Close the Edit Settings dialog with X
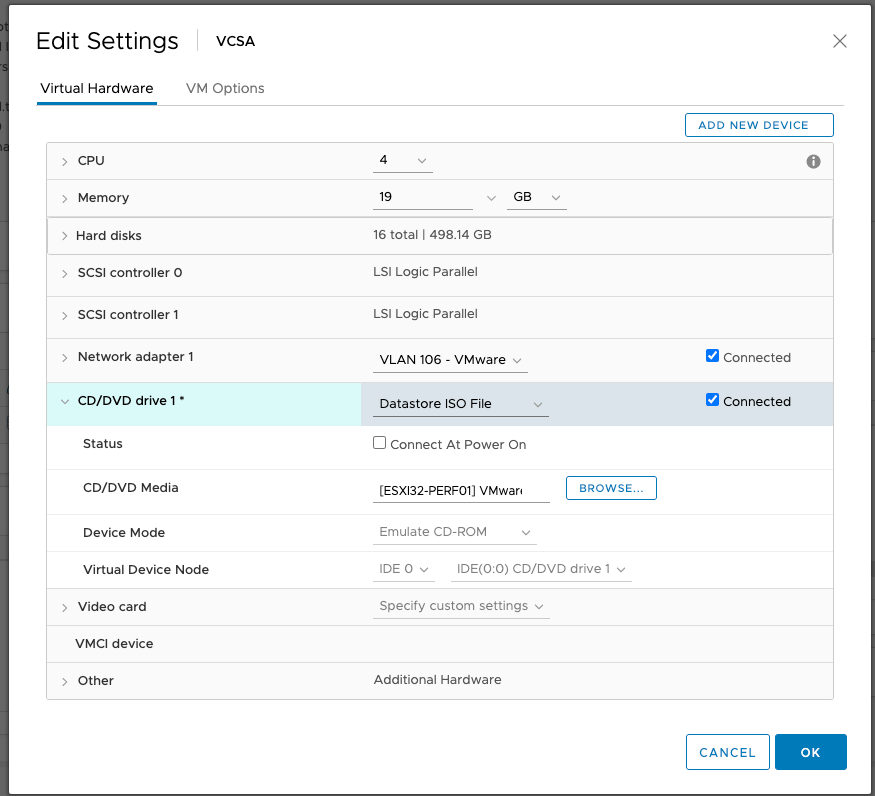 pos(840,41)
